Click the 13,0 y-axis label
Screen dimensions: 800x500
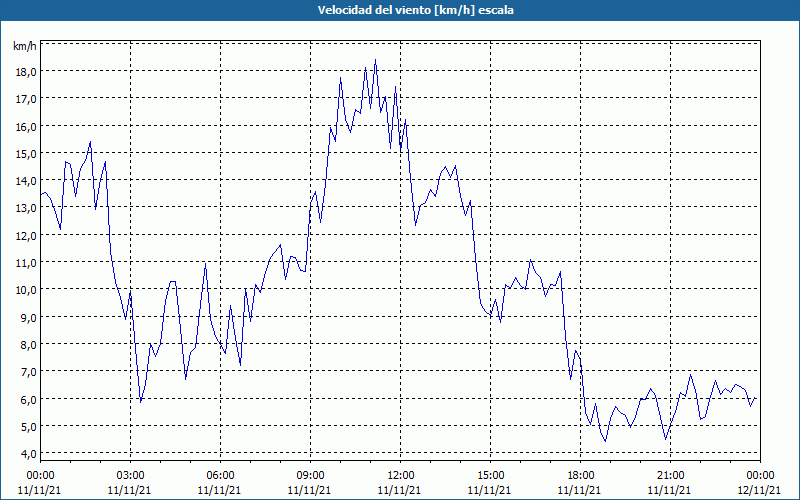27,208
